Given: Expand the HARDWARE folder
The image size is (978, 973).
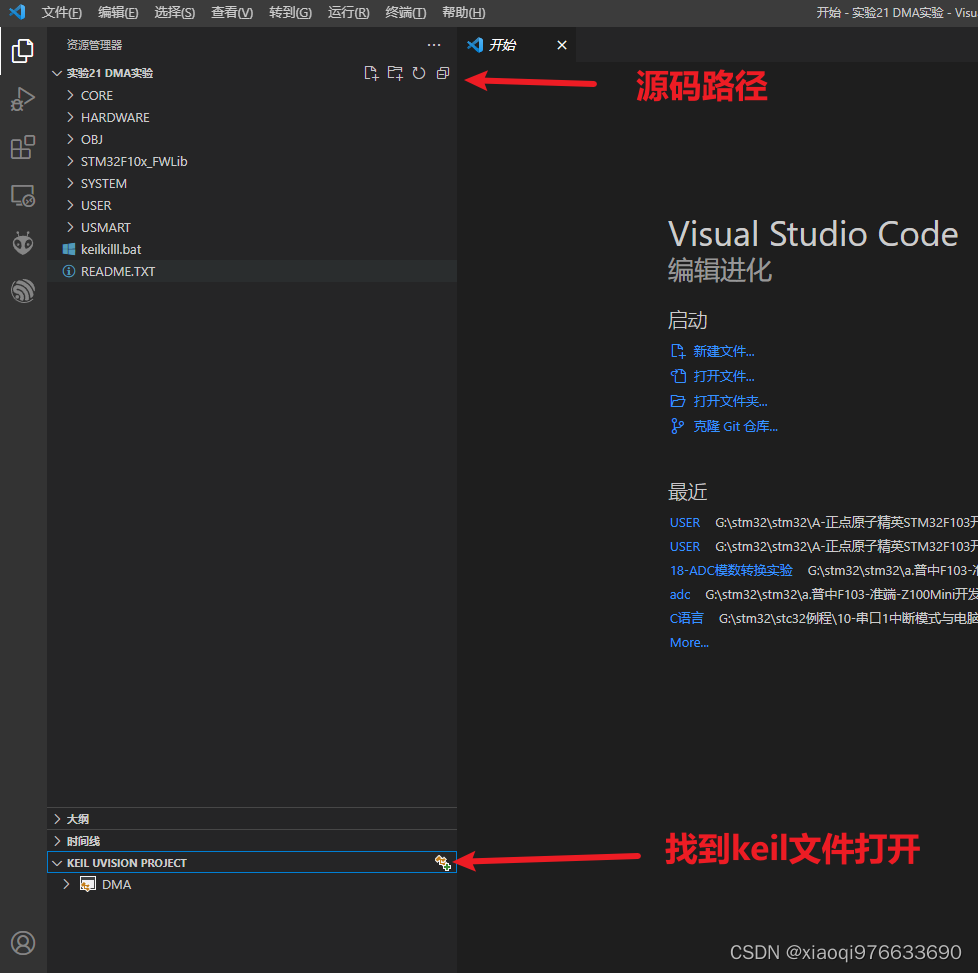Looking at the screenshot, I should pyautogui.click(x=252, y=117).
